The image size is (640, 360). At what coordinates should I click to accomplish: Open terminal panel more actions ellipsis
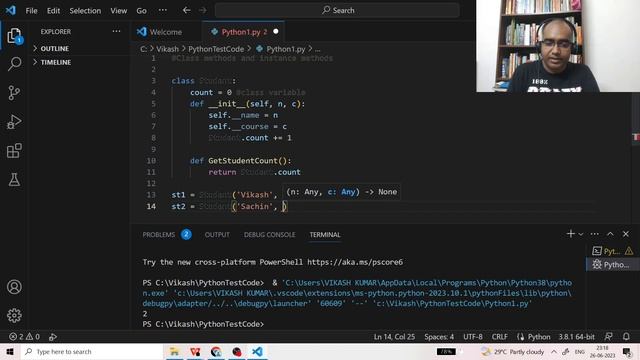595,234
